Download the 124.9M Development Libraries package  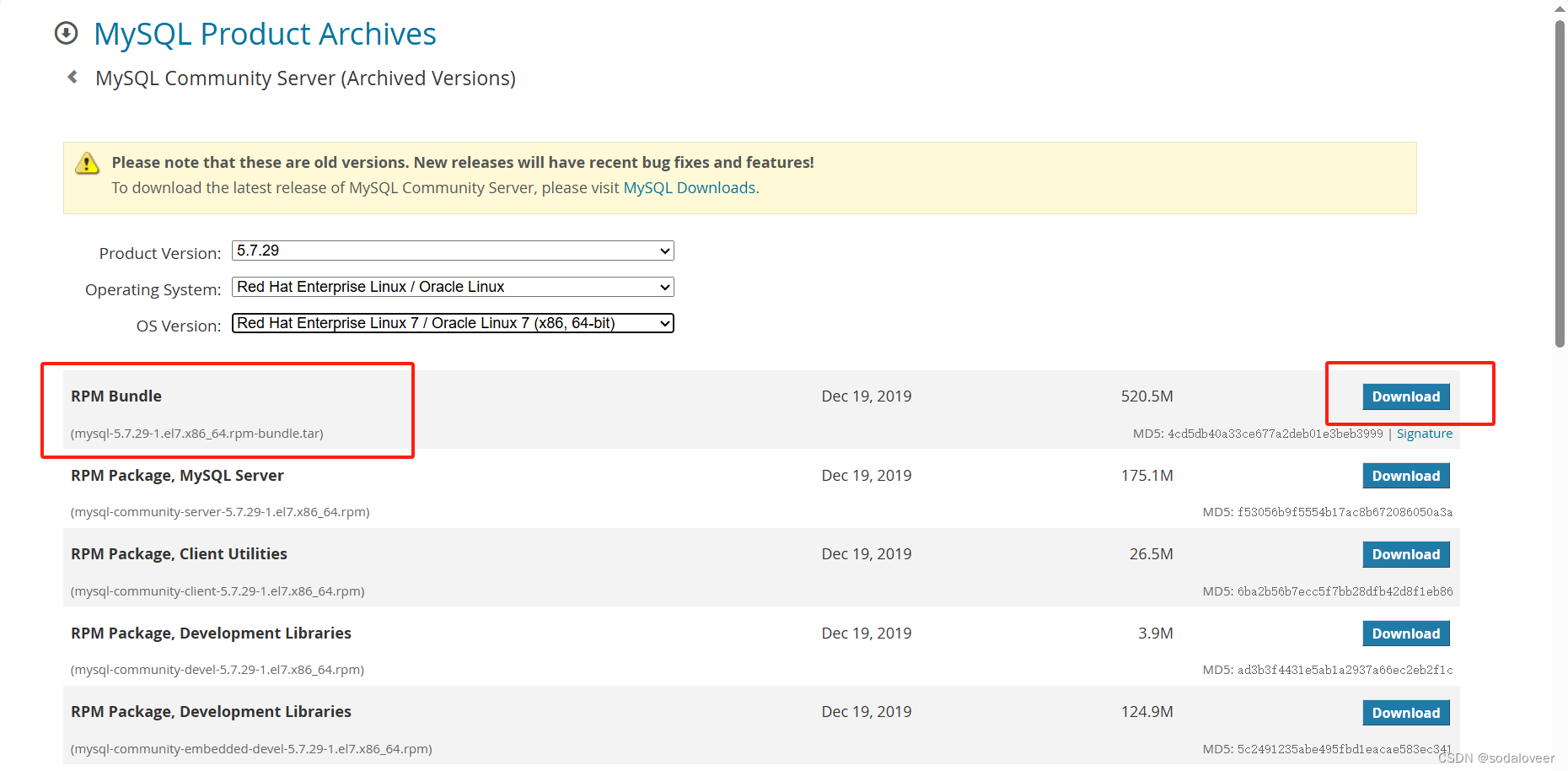point(1406,713)
